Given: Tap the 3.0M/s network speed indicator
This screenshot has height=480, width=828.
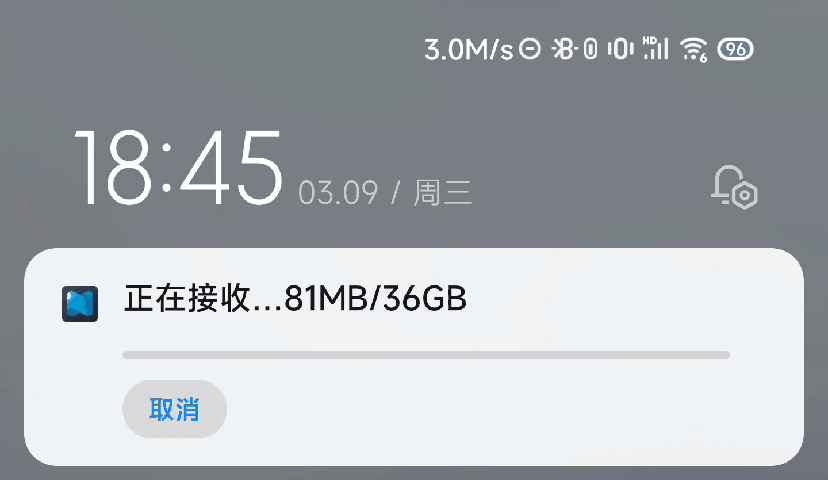Looking at the screenshot, I should pos(468,50).
